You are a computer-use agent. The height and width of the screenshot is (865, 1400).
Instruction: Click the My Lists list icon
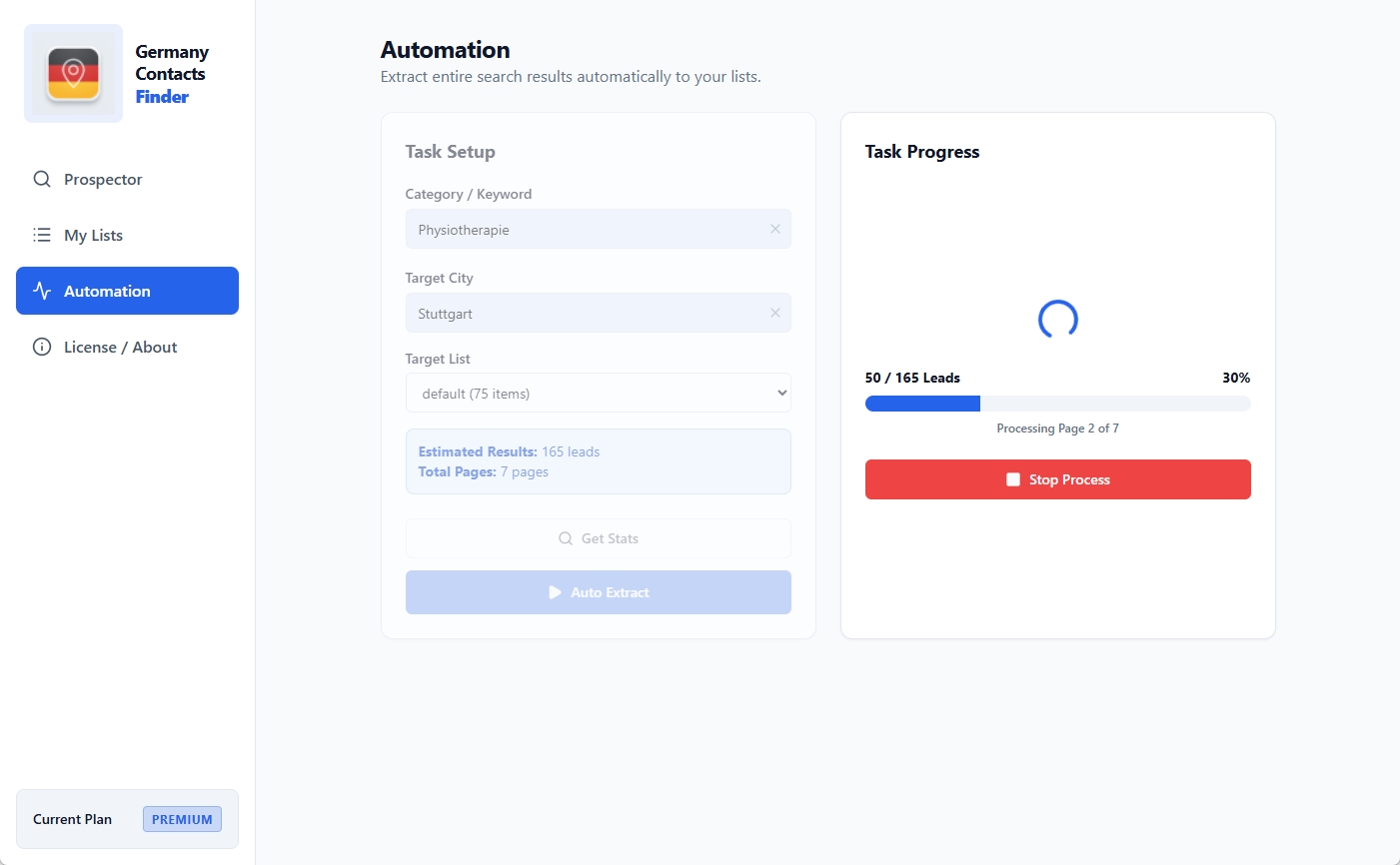pos(42,235)
